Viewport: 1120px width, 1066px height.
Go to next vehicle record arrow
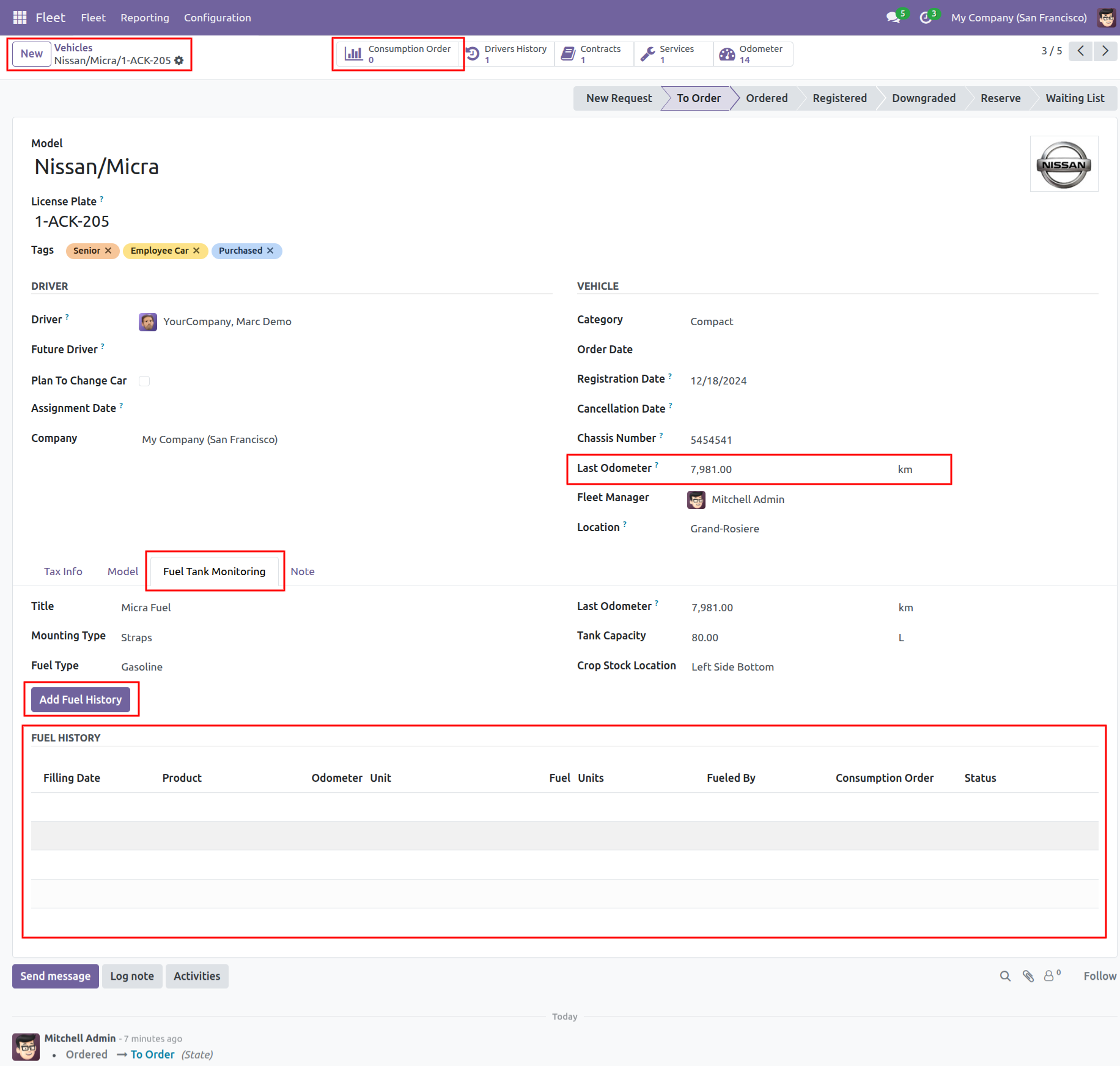click(x=1105, y=51)
